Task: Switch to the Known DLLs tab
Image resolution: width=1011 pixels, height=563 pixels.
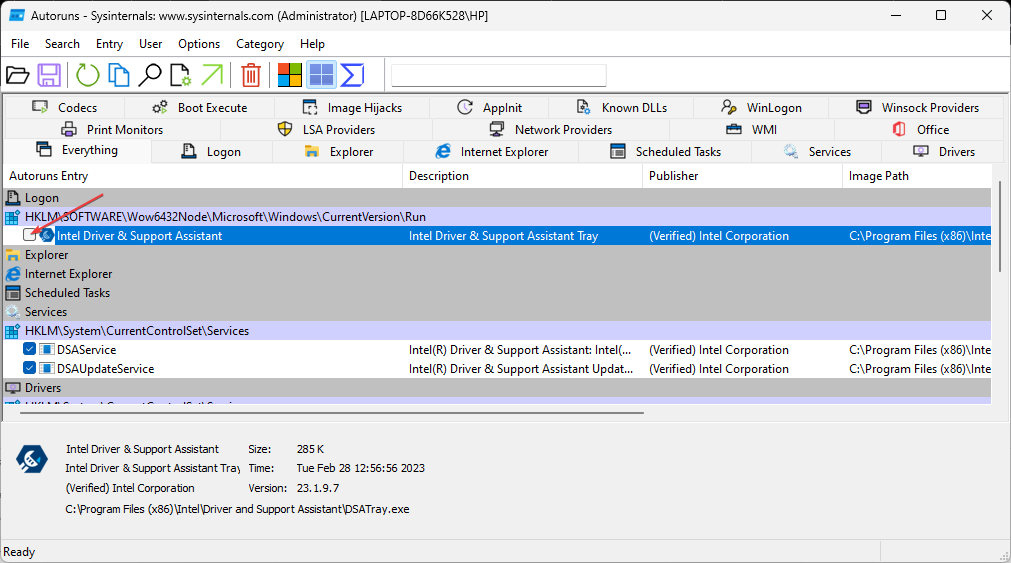Action: pyautogui.click(x=622, y=108)
